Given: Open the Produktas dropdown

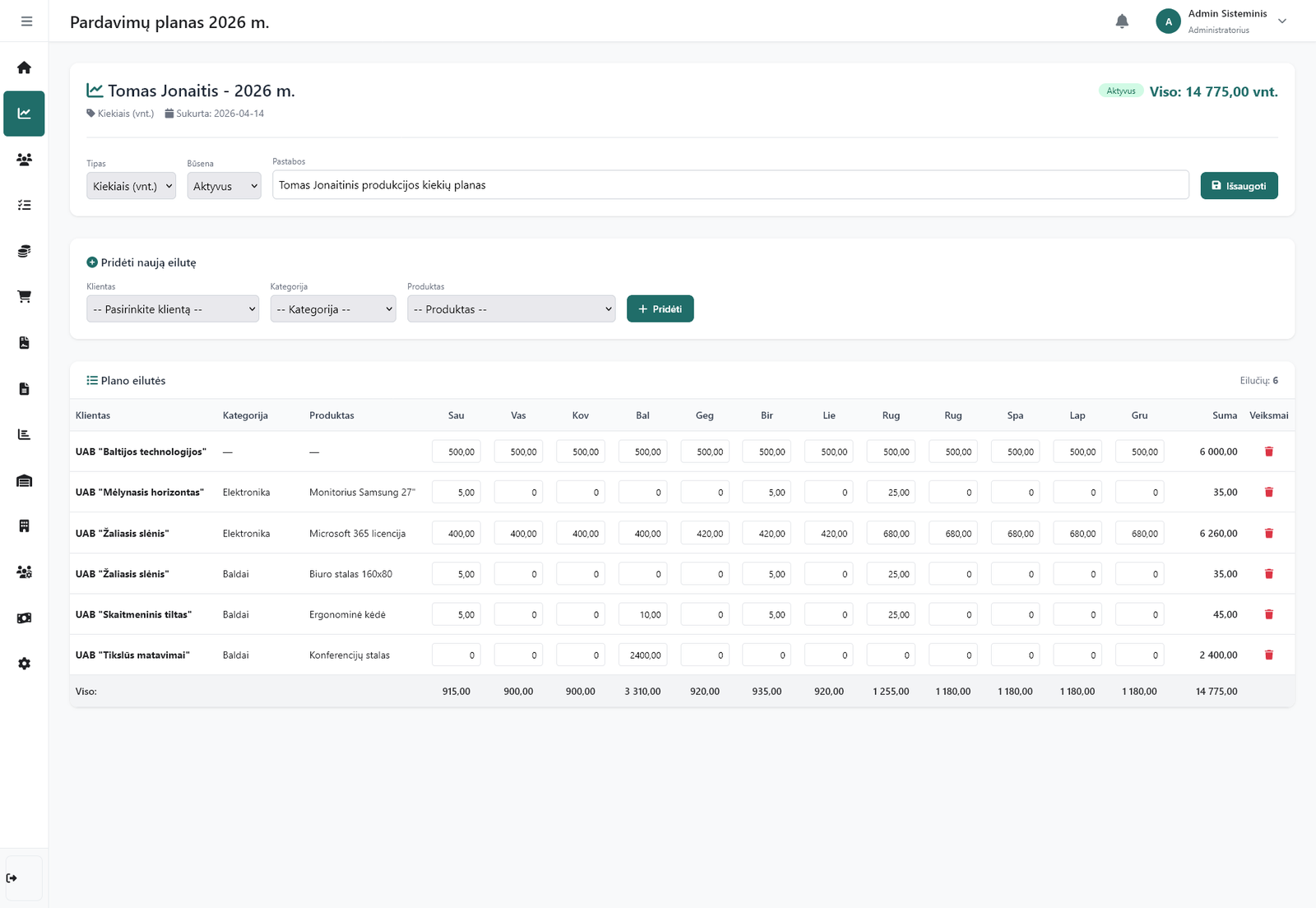Looking at the screenshot, I should click(x=511, y=309).
